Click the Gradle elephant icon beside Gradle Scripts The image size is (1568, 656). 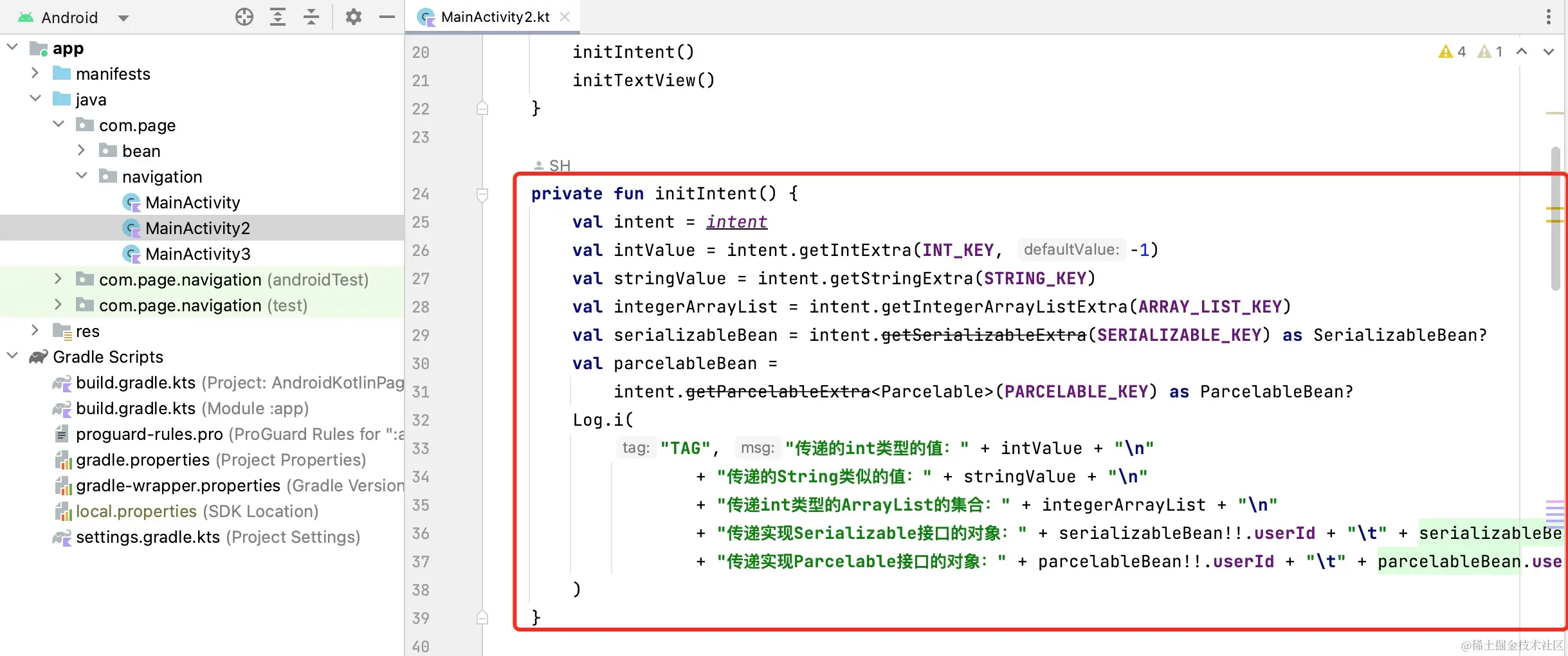click(x=39, y=356)
